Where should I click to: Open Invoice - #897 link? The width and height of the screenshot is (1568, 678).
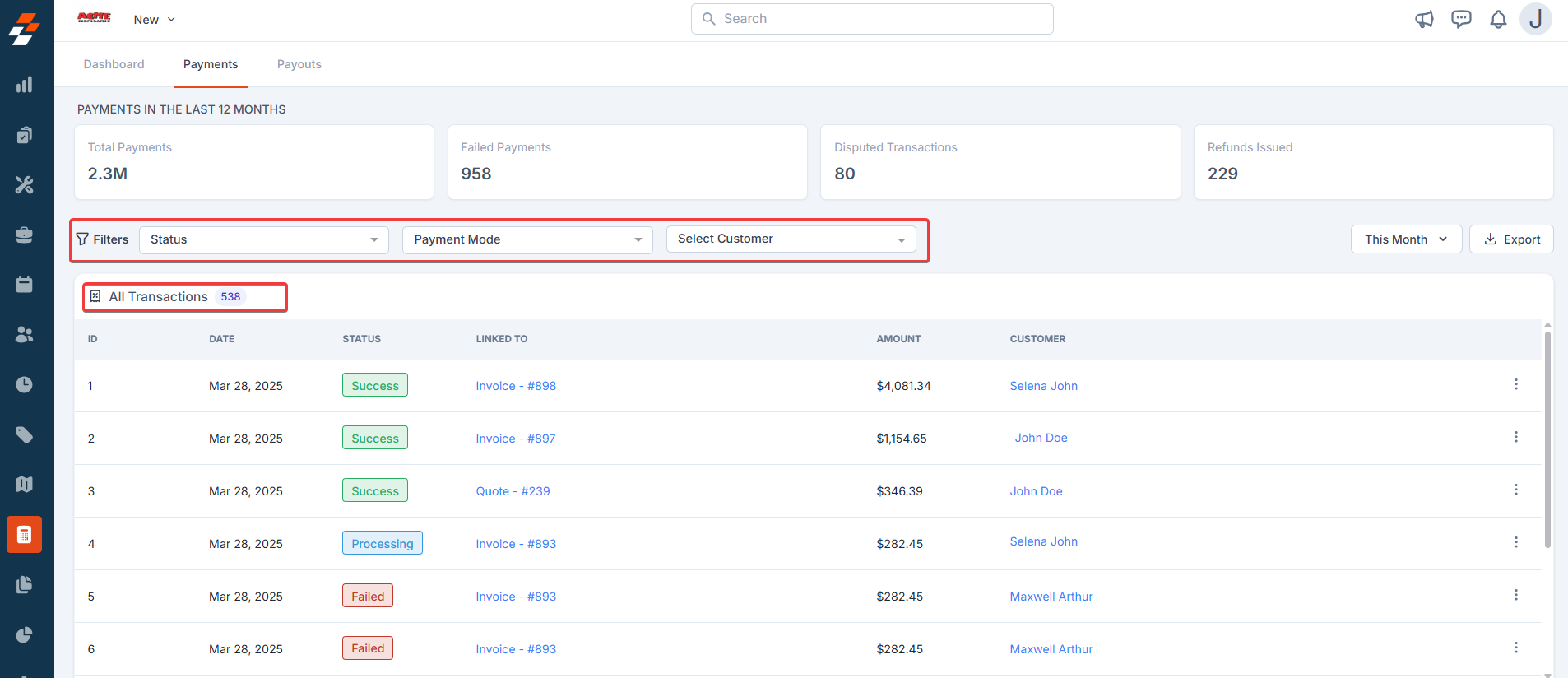click(x=516, y=439)
